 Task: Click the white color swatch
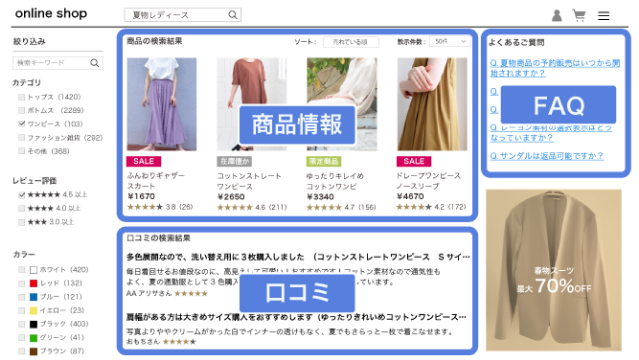33,270
